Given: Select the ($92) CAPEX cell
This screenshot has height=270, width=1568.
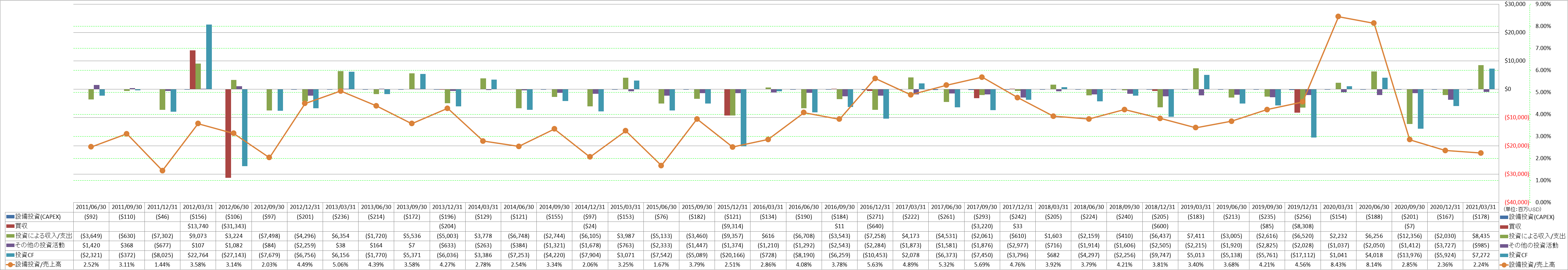Looking at the screenshot, I should [91, 217].
